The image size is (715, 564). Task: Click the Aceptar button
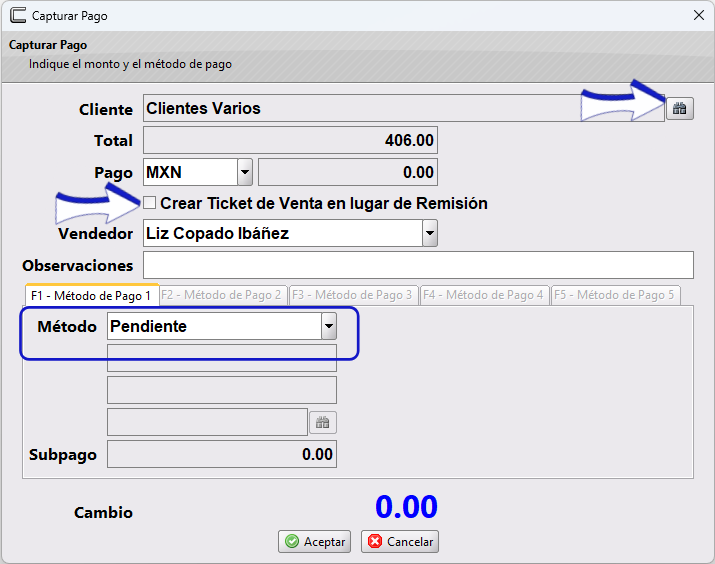(x=315, y=542)
